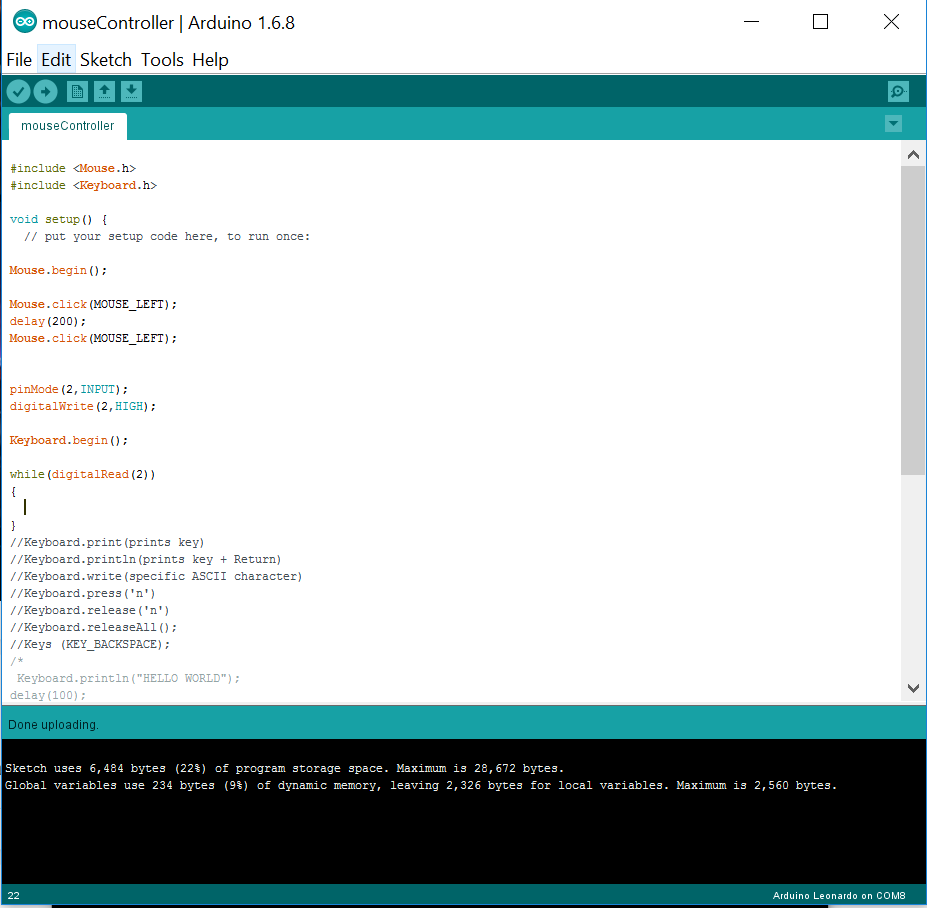Click the Arduino logo in the title bar
The image size is (927, 908).
click(22, 21)
